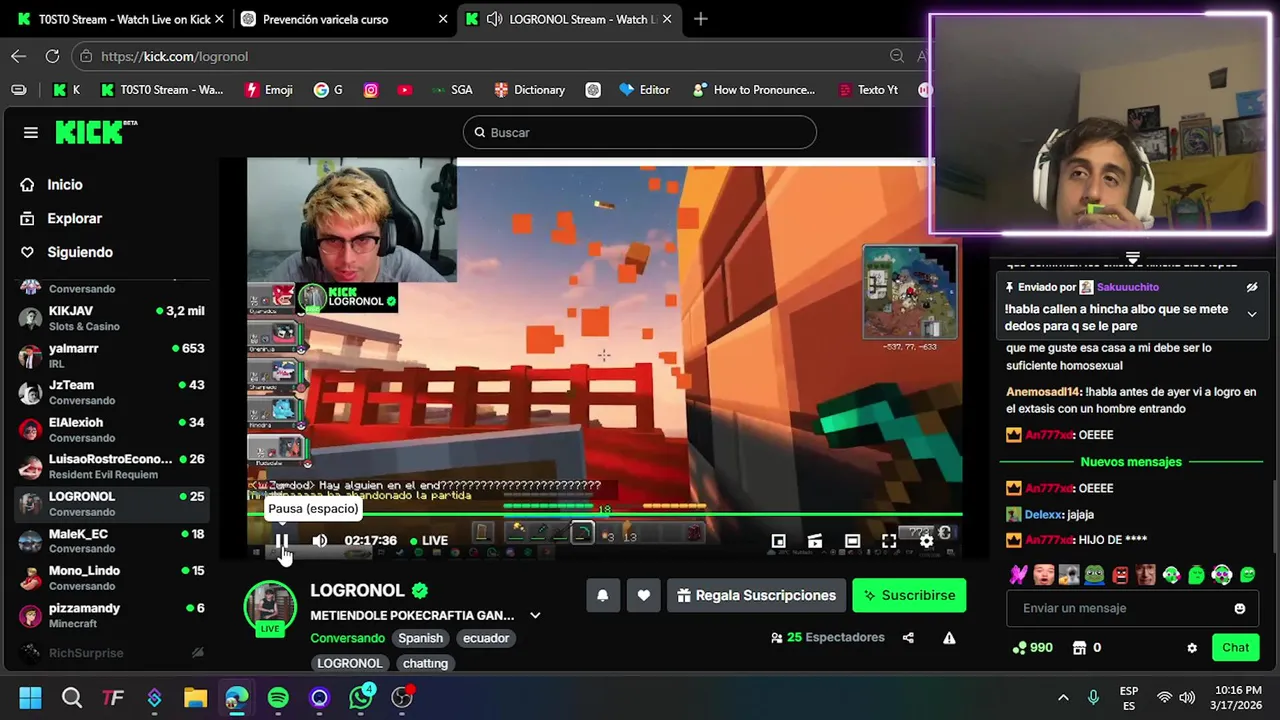Open Mono_Lindo channel in sidebar
Viewport: 1280px width, 720px height.
[x=113, y=577]
